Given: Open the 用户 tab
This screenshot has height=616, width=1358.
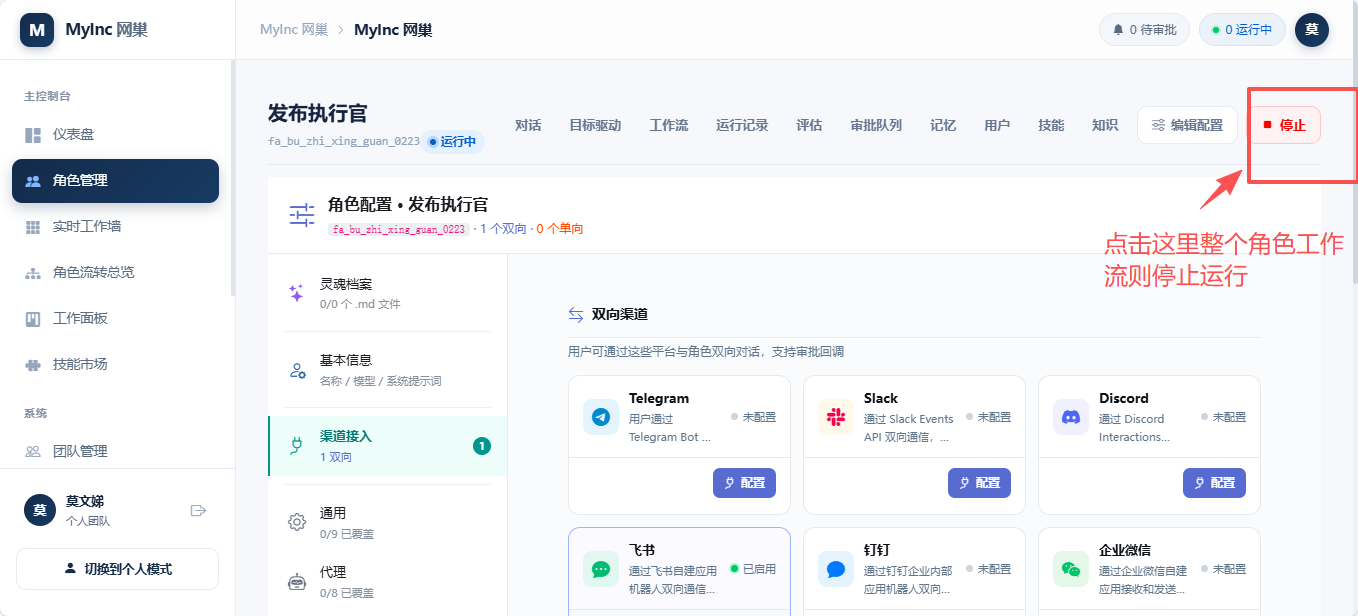Looking at the screenshot, I should click(997, 125).
